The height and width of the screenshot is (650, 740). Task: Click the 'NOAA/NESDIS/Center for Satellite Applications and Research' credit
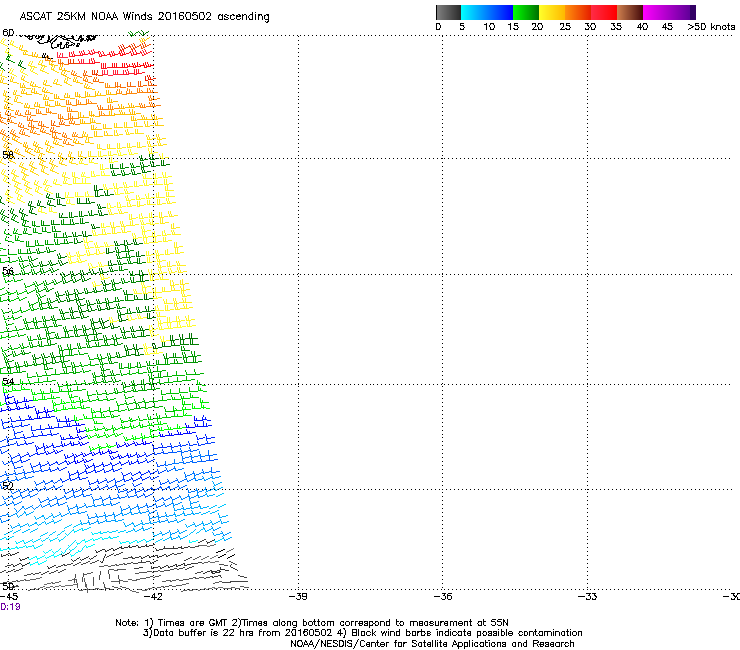tap(432, 644)
